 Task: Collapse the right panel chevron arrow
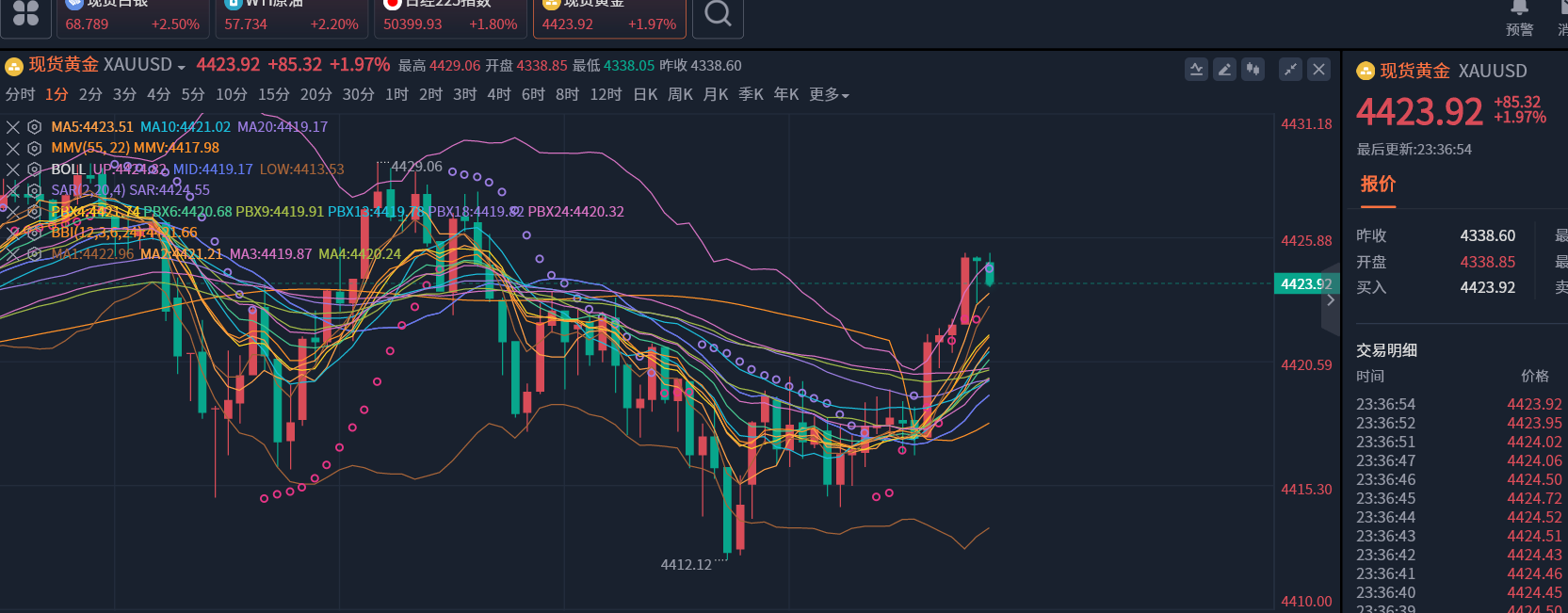tap(1330, 300)
